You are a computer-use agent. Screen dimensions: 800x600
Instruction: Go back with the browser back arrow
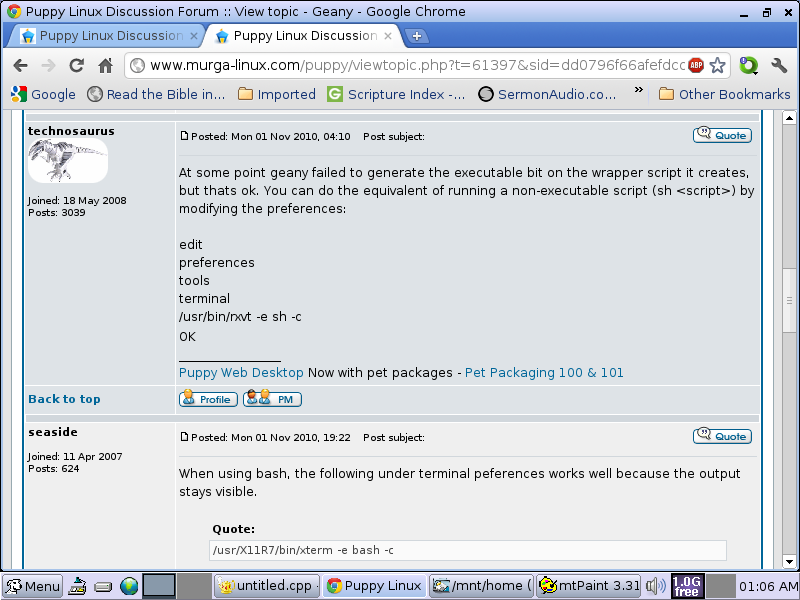click(x=20, y=65)
